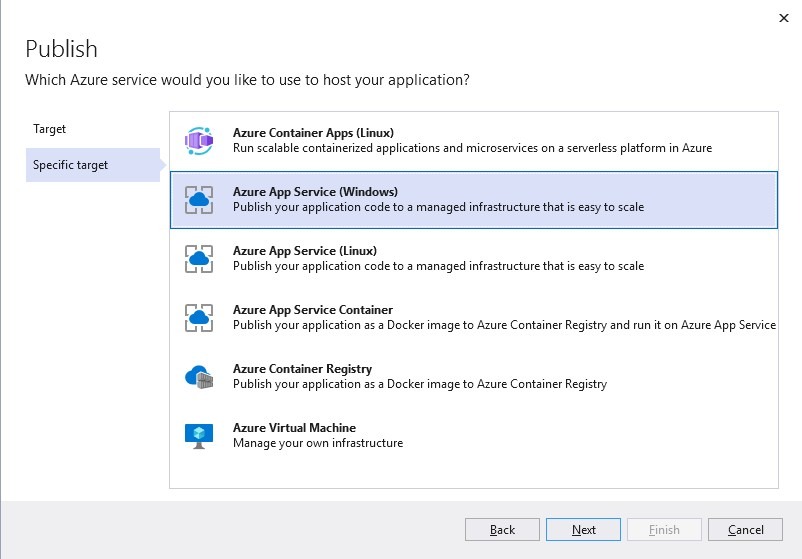Pick Azure Container Registry title text
802x559 pixels.
[302, 369]
